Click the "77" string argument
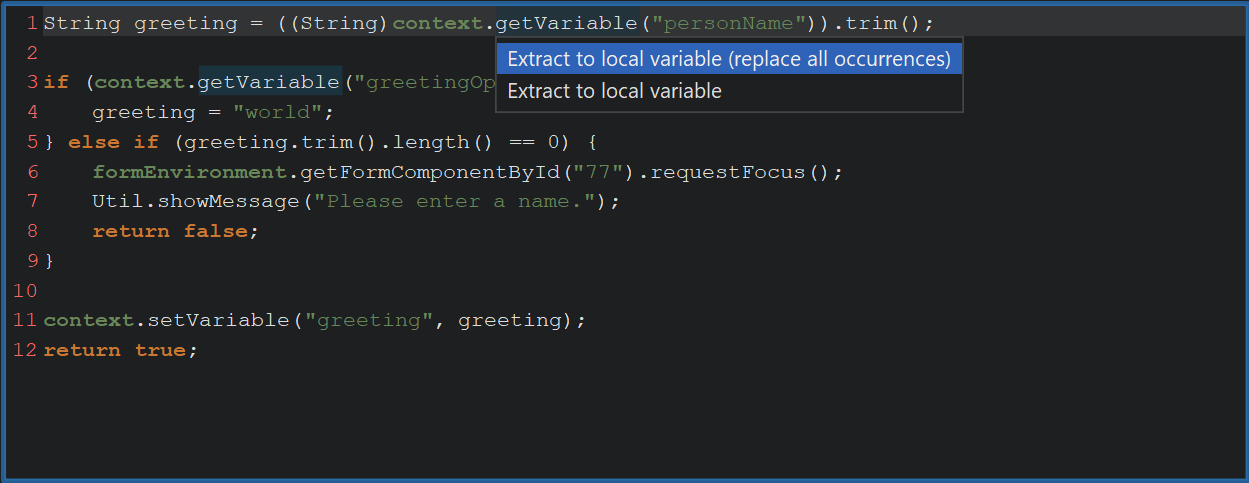The height and width of the screenshot is (483, 1249). pyautogui.click(x=598, y=172)
